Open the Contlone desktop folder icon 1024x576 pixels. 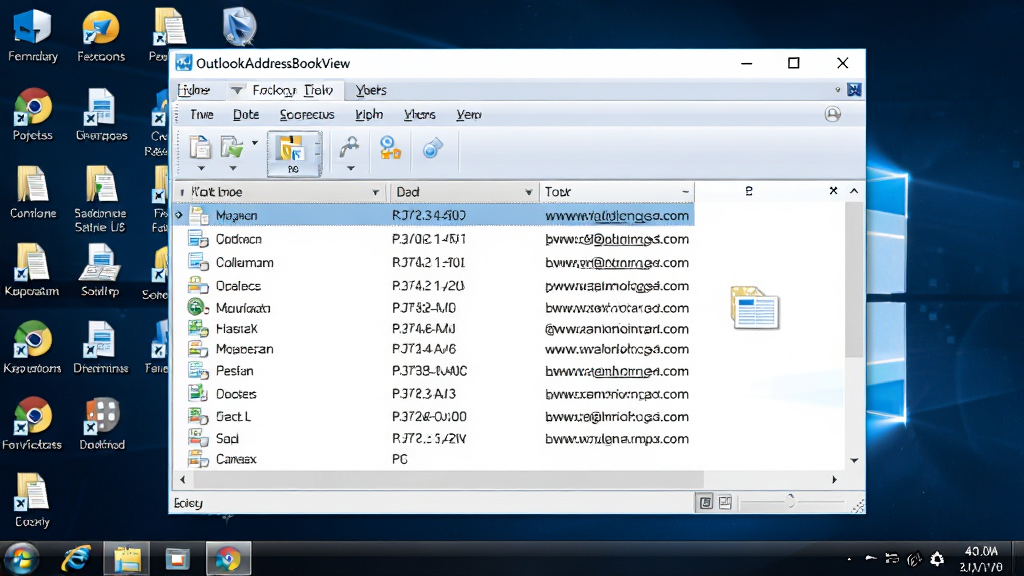pos(33,193)
